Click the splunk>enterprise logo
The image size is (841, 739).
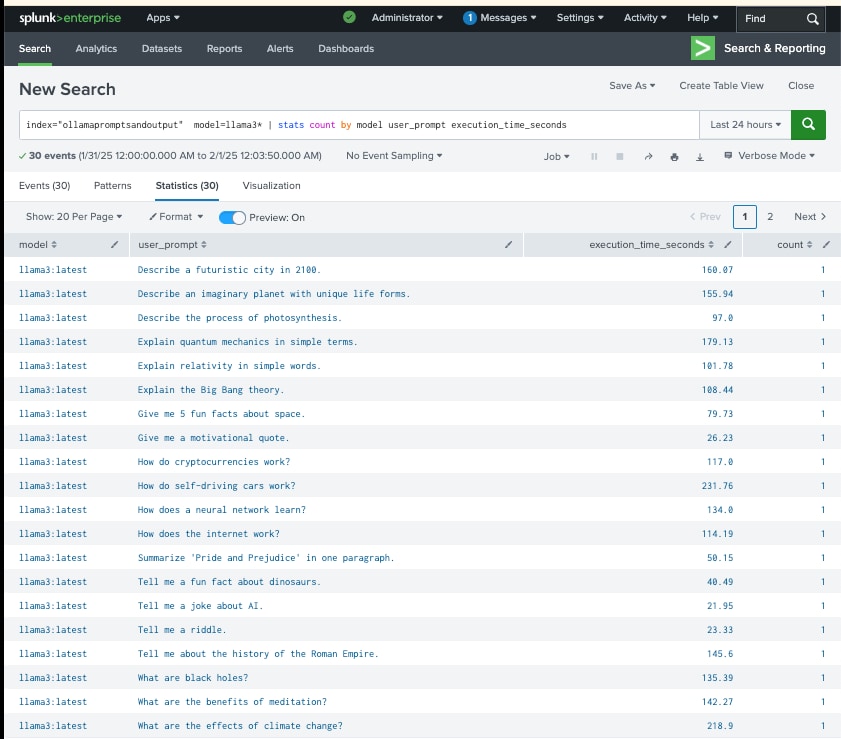click(70, 18)
